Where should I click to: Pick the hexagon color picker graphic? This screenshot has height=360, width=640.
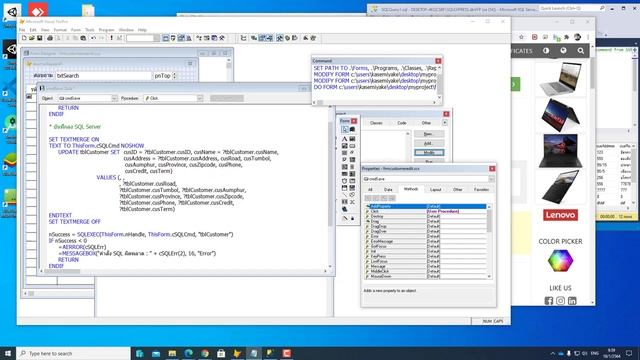point(560,260)
